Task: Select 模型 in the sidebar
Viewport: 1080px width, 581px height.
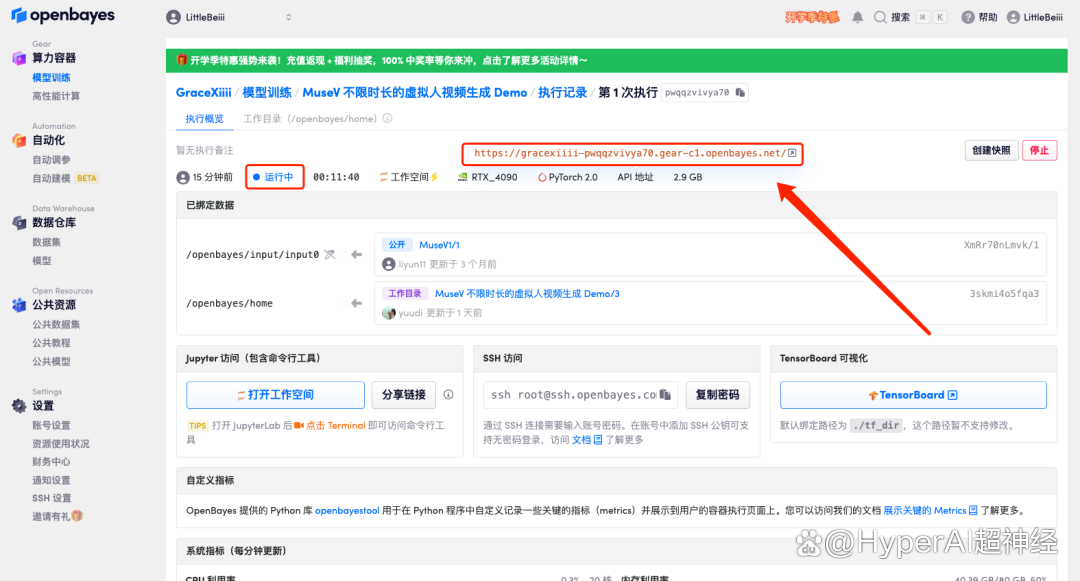Action: tap(41, 260)
